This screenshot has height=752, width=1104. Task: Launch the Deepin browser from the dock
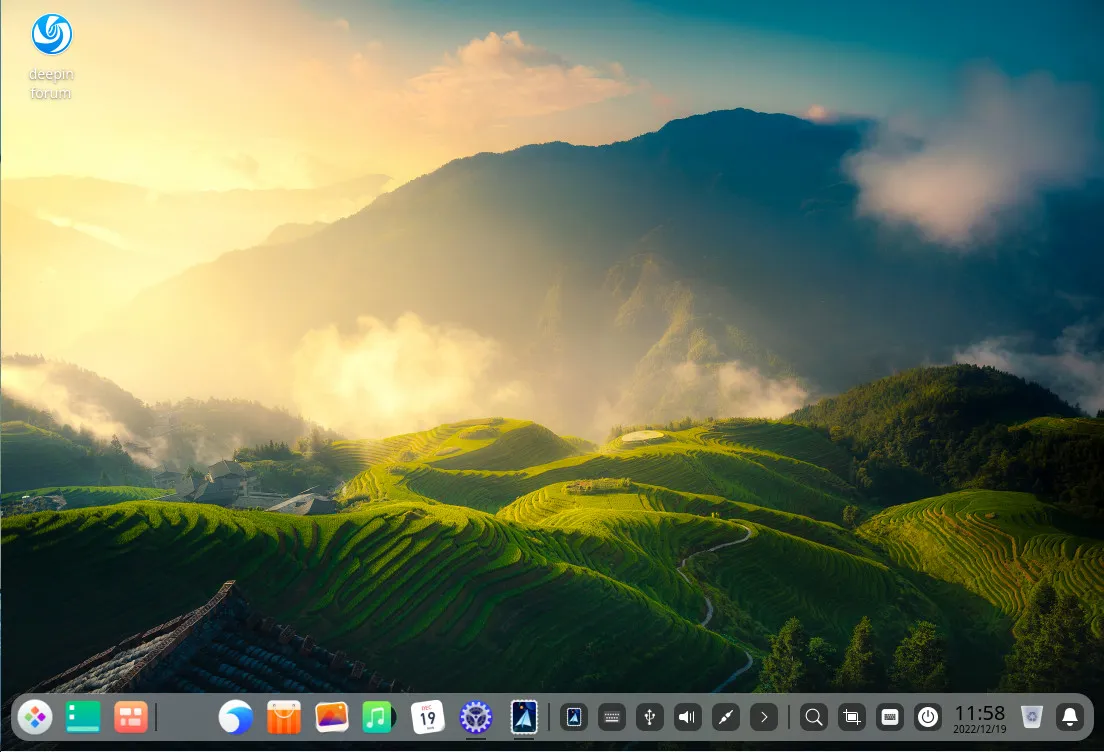236,717
